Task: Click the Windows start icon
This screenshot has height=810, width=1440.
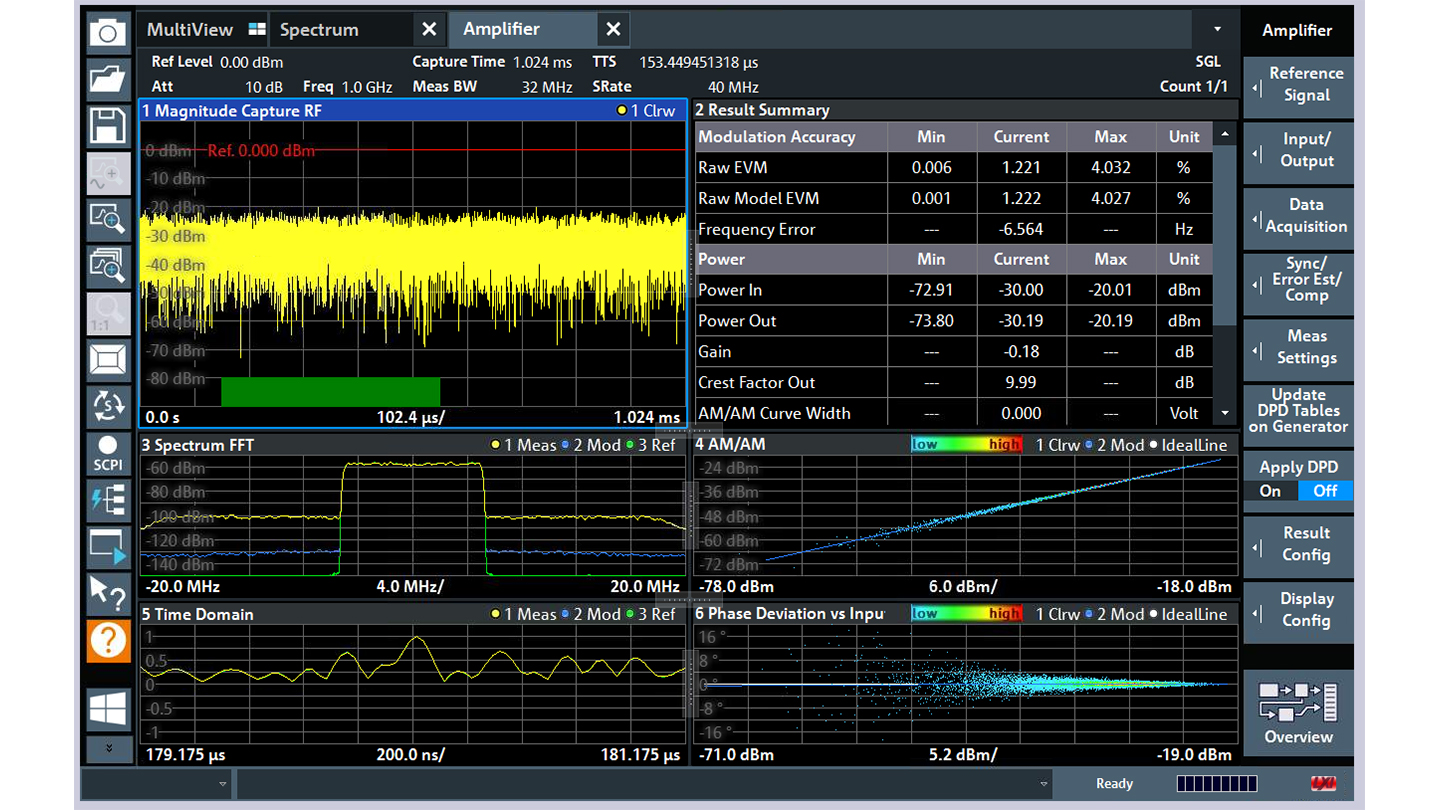Action: pyautogui.click(x=107, y=708)
